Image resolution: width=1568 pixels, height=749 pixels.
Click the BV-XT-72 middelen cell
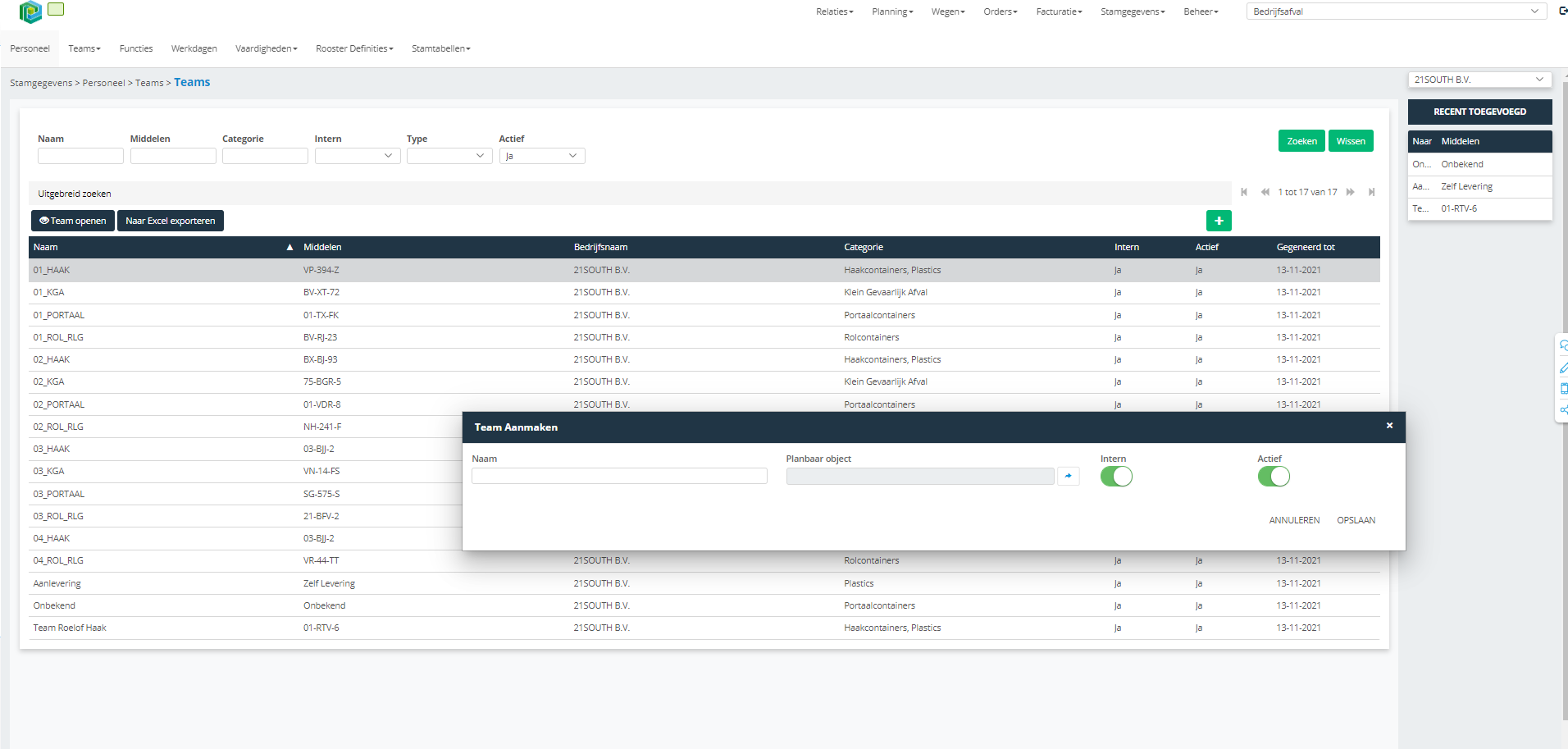(x=321, y=292)
